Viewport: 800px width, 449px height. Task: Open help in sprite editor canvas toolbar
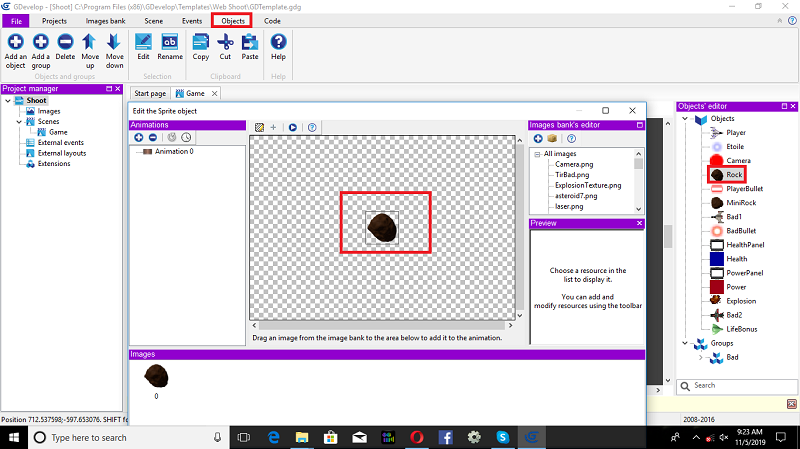pos(312,127)
